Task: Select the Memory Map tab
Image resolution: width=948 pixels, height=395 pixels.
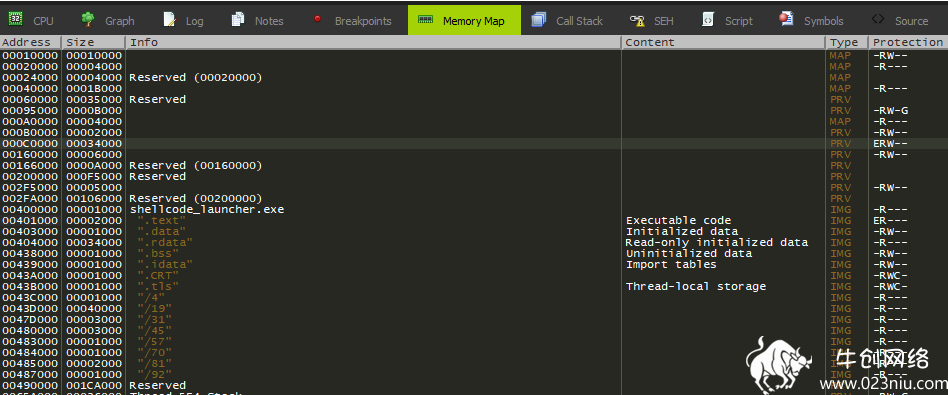Action: click(464, 21)
